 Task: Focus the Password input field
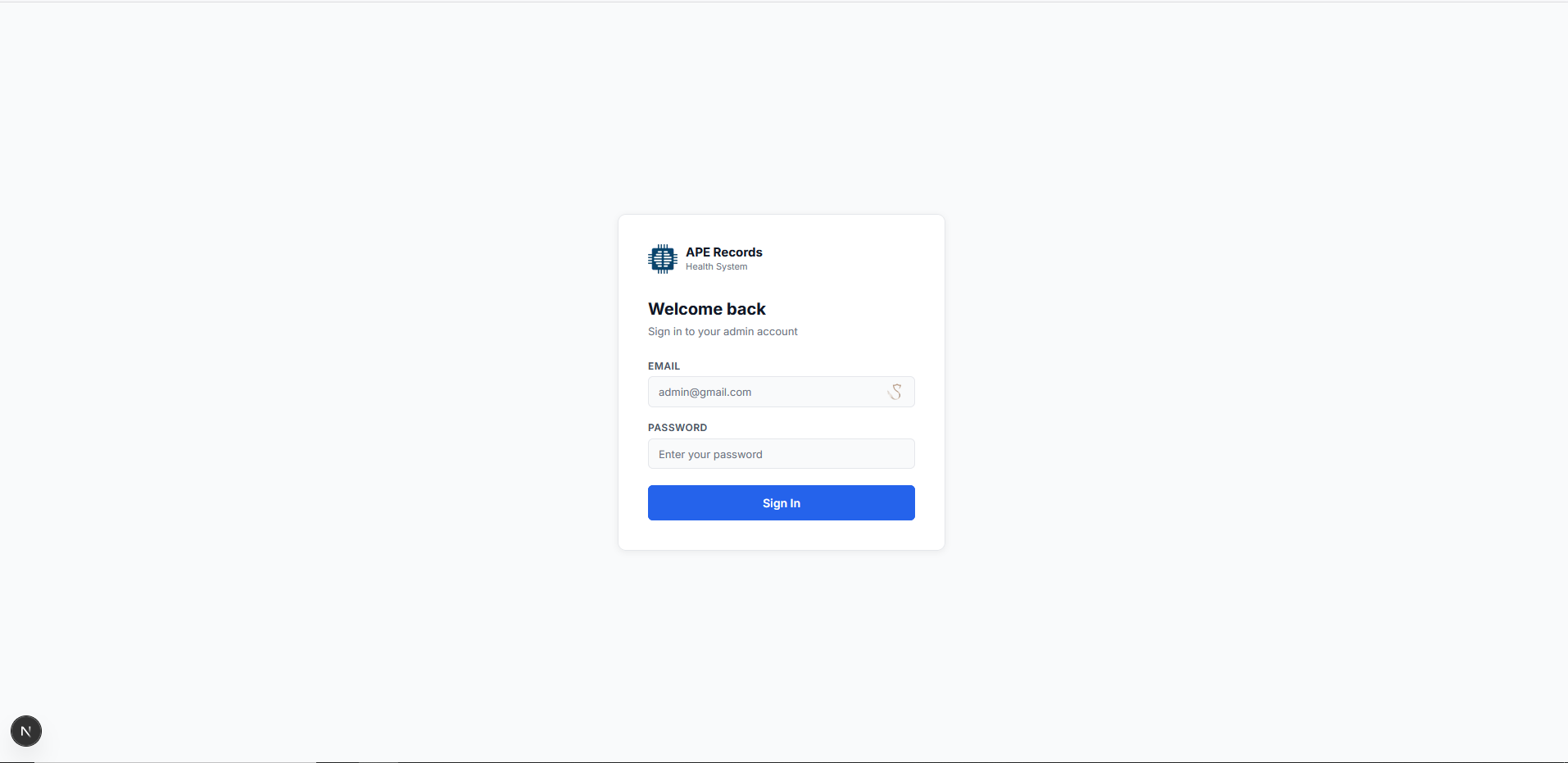(x=781, y=454)
